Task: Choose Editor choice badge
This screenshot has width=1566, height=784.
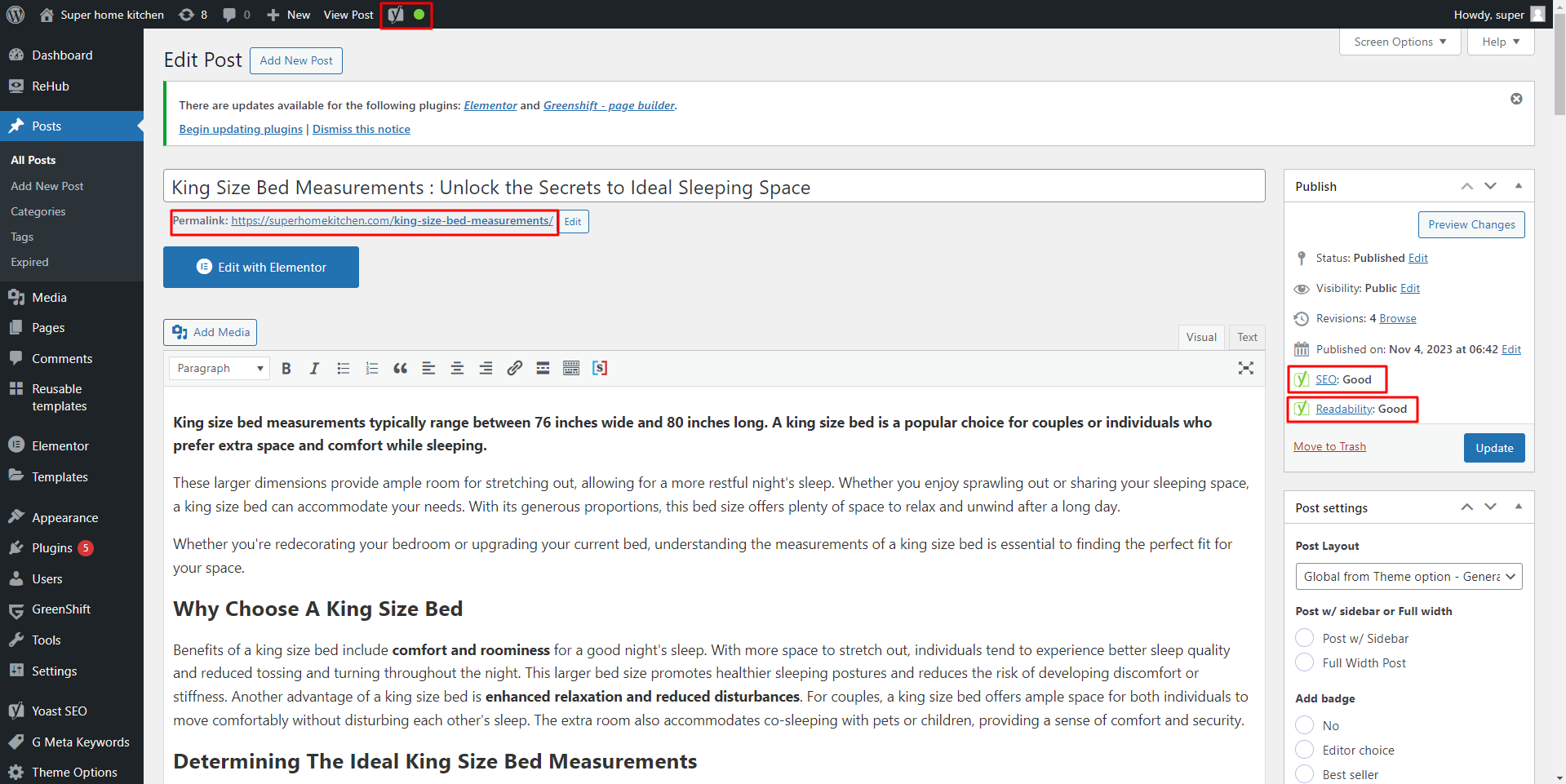Action: [1303, 750]
